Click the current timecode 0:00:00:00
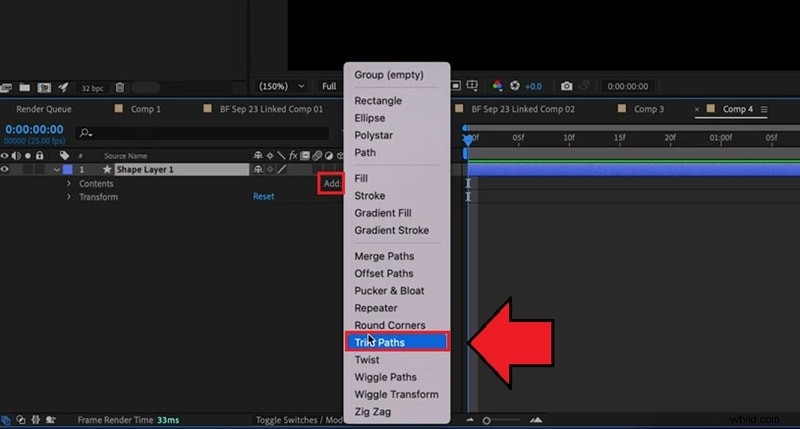This screenshot has height=429, width=800. pos(34,130)
